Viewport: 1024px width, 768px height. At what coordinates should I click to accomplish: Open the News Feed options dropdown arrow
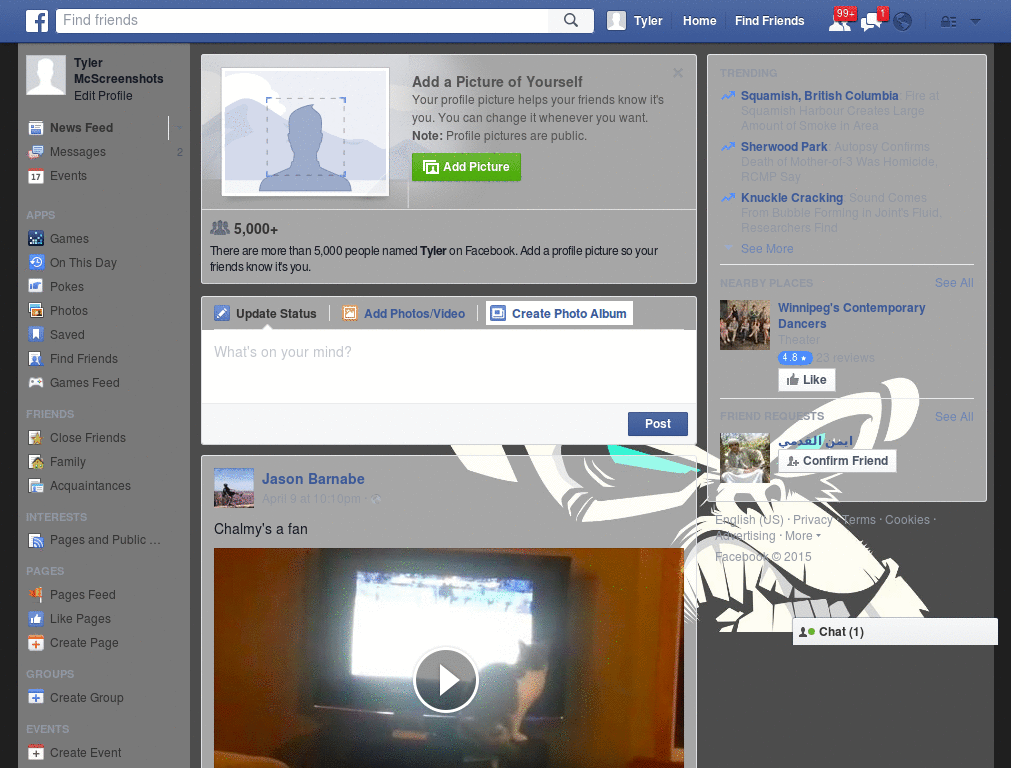pyautogui.click(x=179, y=127)
